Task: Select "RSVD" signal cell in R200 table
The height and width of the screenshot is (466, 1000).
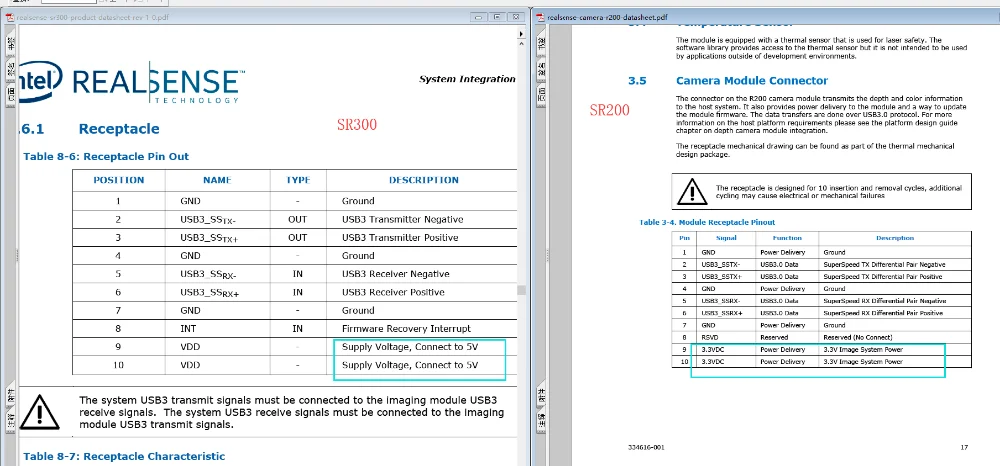Action: click(x=709, y=337)
